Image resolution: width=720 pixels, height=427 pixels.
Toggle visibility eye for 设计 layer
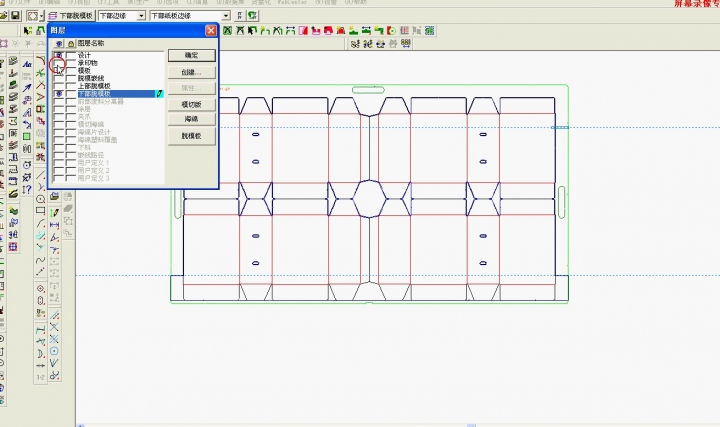[58, 54]
